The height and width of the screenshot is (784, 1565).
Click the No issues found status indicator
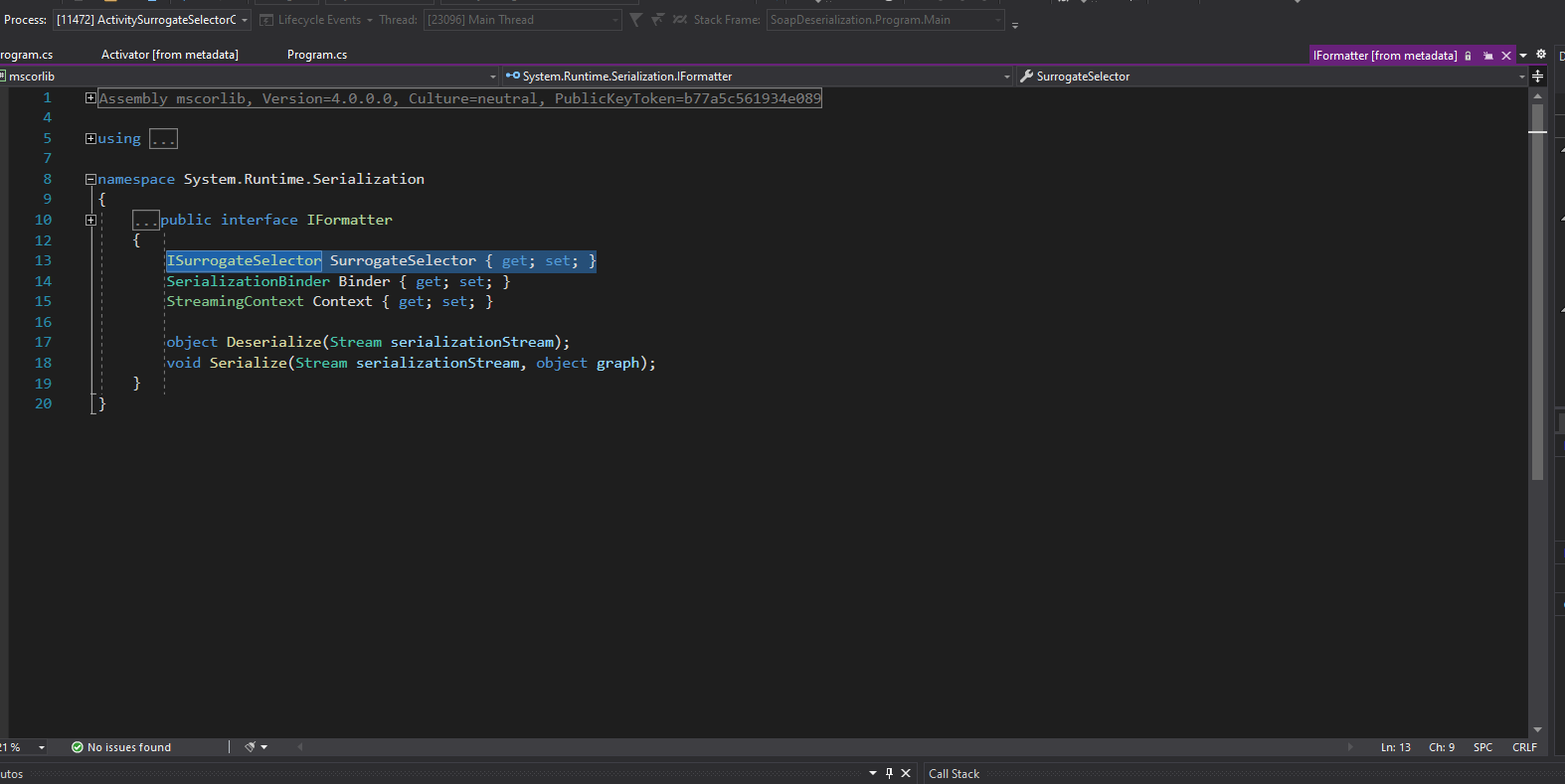click(121, 747)
